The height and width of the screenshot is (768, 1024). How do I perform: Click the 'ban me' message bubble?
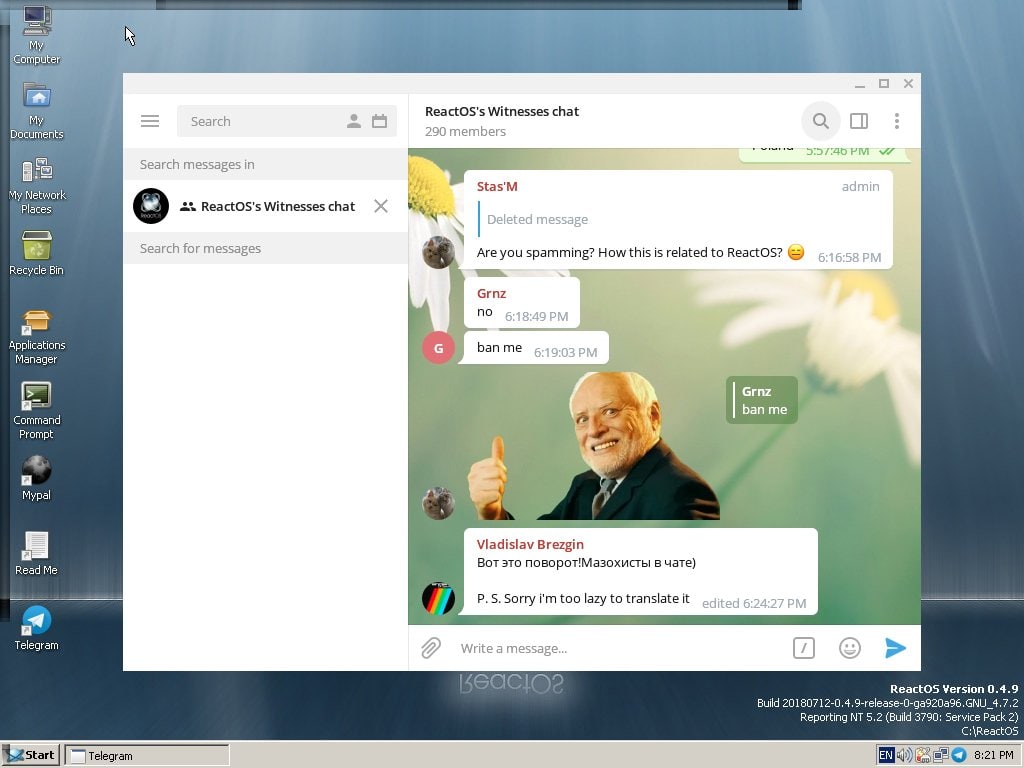pyautogui.click(x=534, y=348)
